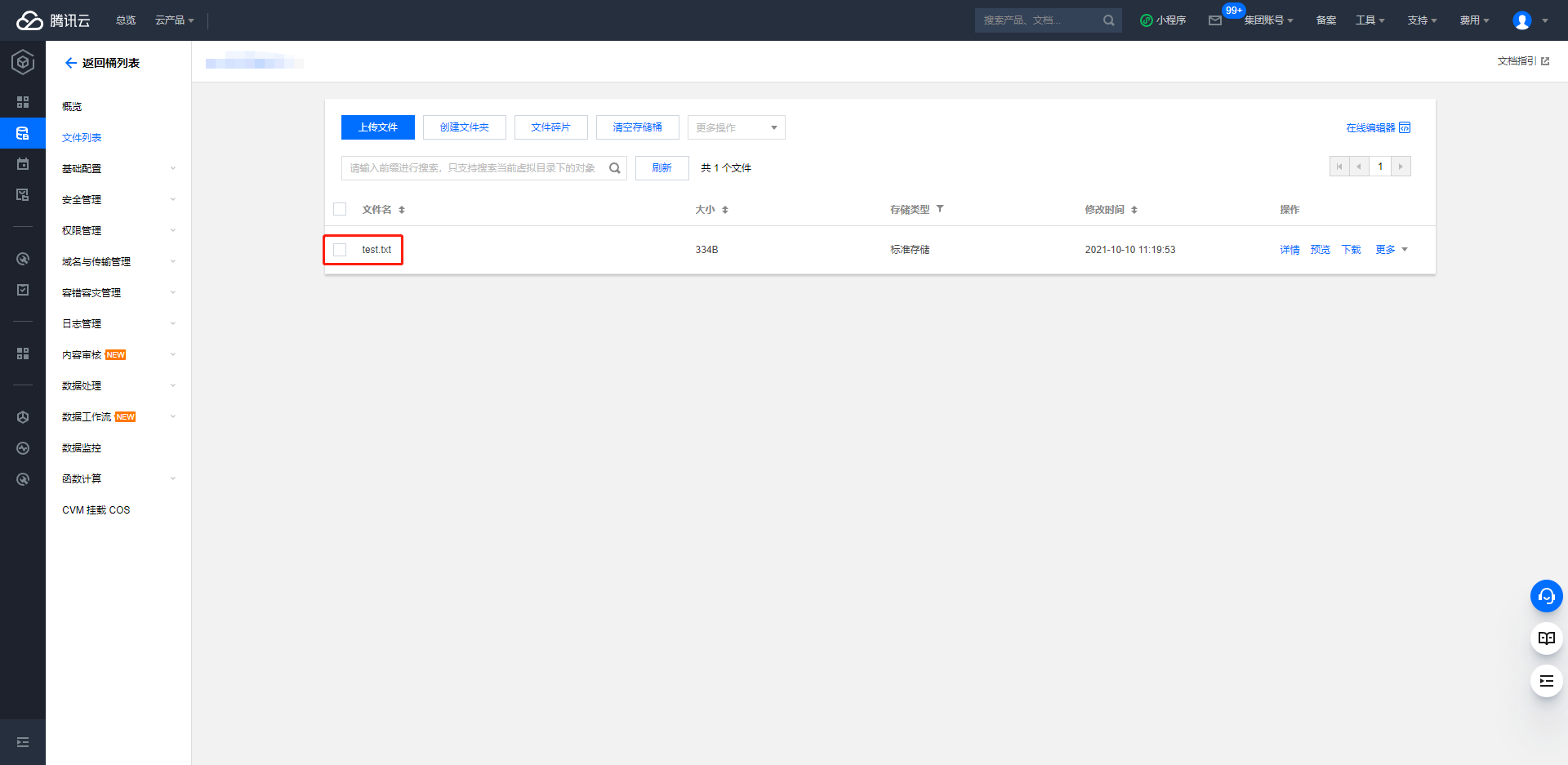Screen dimensions: 1568x765
Task: Go to previous page arrow
Action: (x=1359, y=167)
